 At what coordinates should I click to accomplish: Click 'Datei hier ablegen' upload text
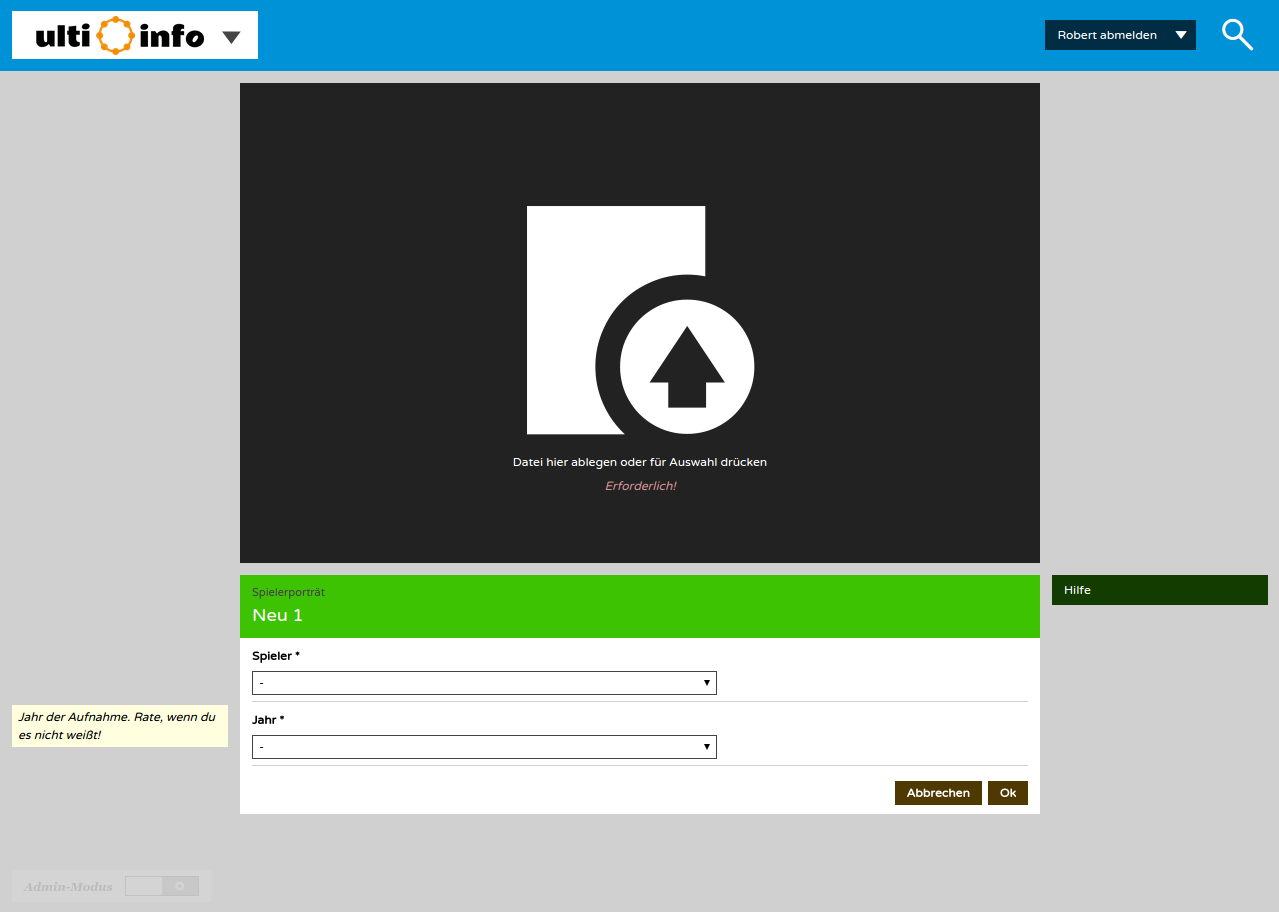[x=639, y=462]
